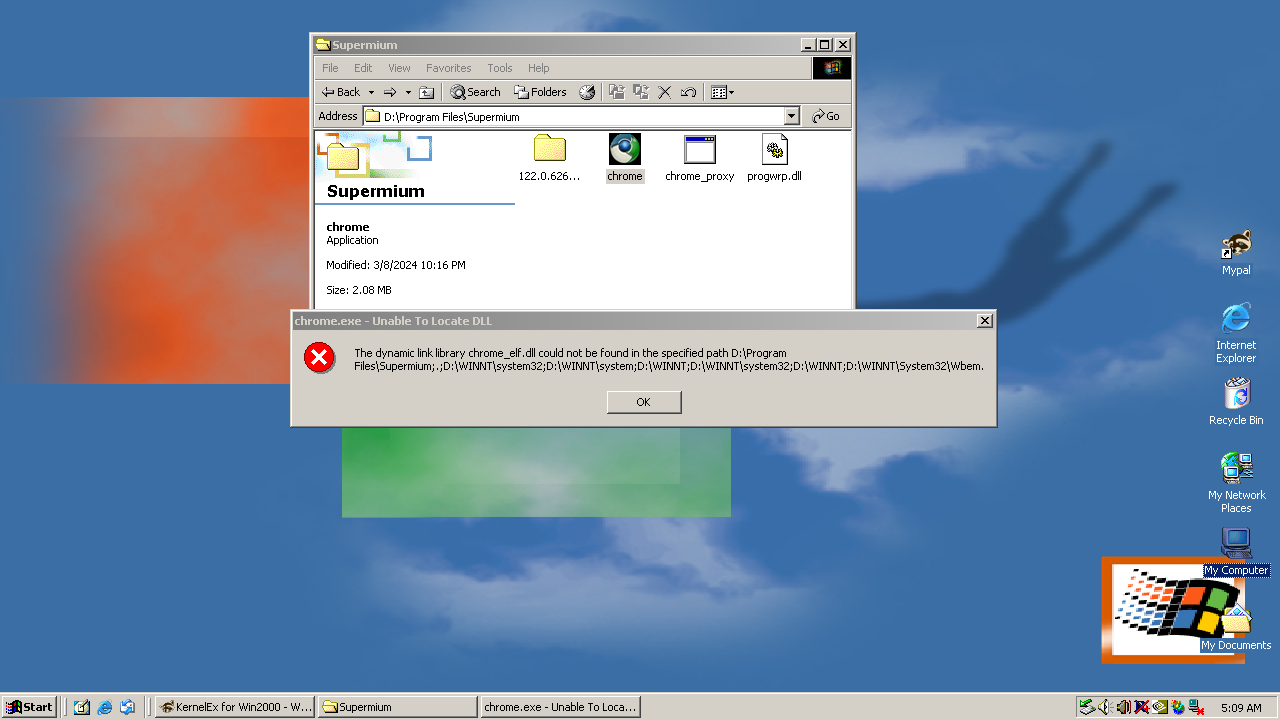
Task: Select the progwrp.dll file icon
Action: point(774,149)
